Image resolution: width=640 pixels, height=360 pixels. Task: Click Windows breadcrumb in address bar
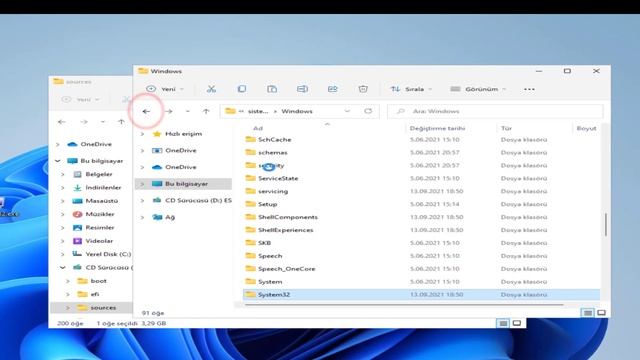(297, 111)
